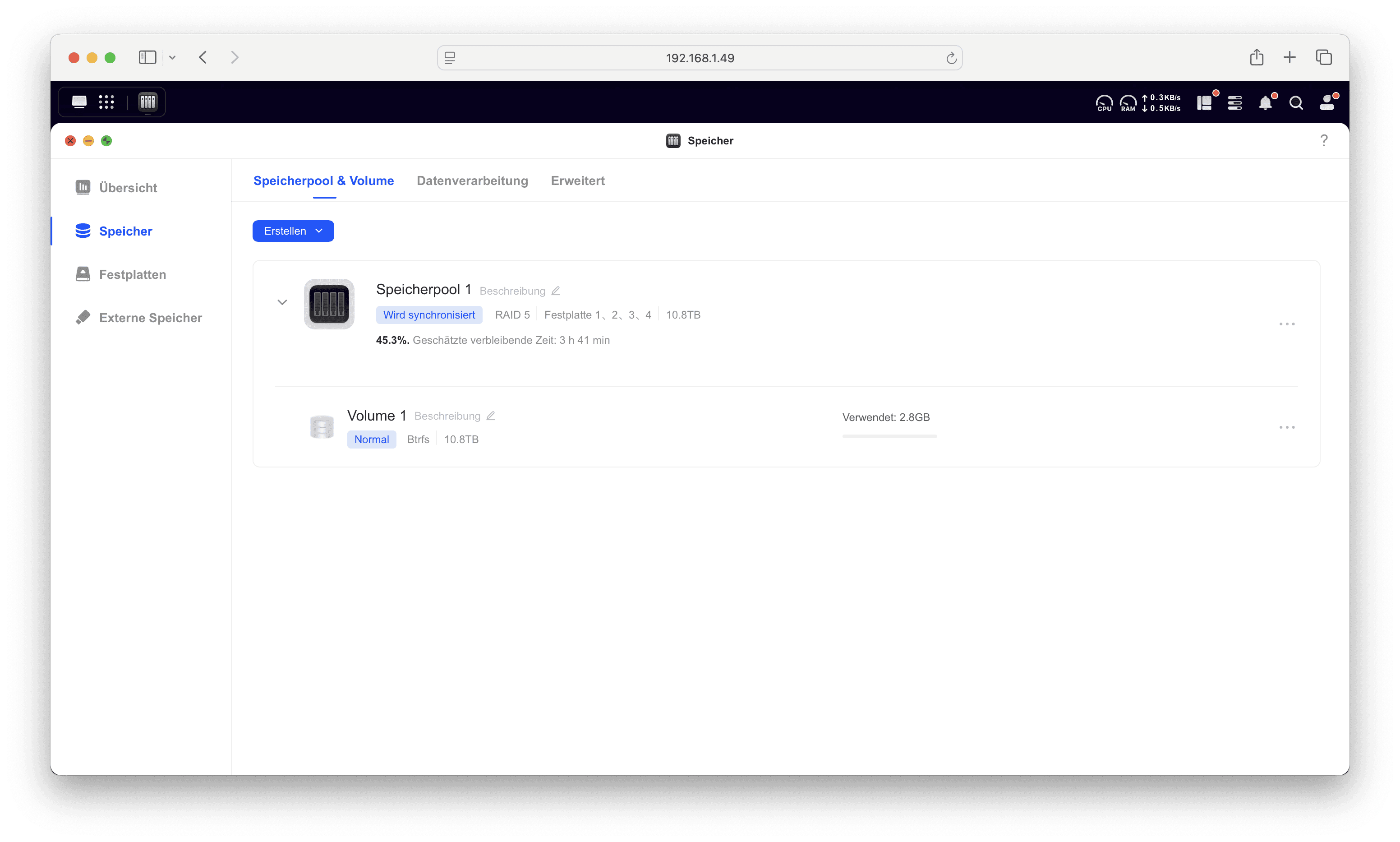Edit the Volume 1 description pencil icon
The width and height of the screenshot is (1400, 842).
click(x=490, y=416)
